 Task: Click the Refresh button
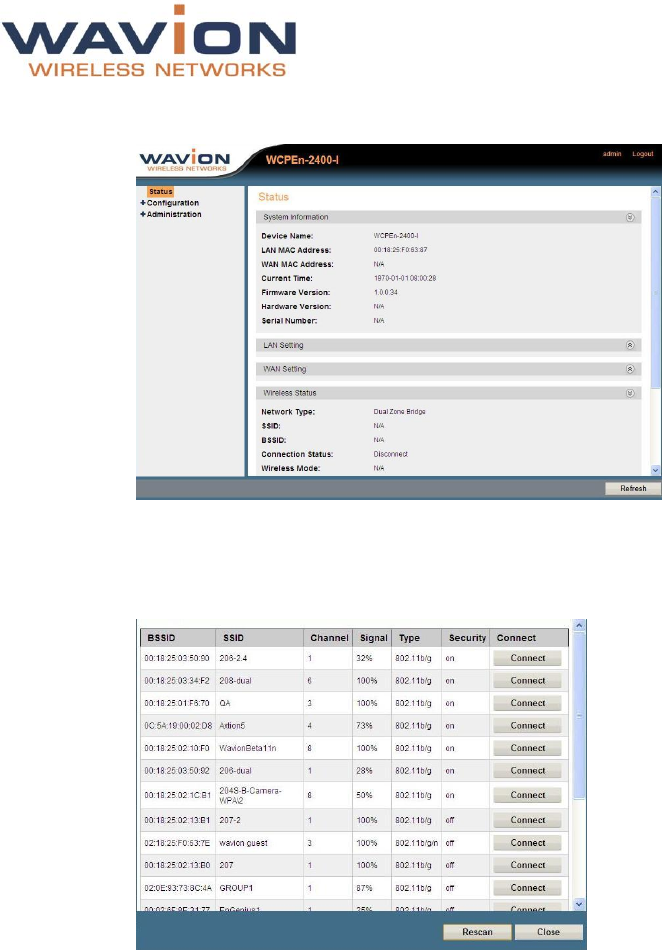pos(633,488)
